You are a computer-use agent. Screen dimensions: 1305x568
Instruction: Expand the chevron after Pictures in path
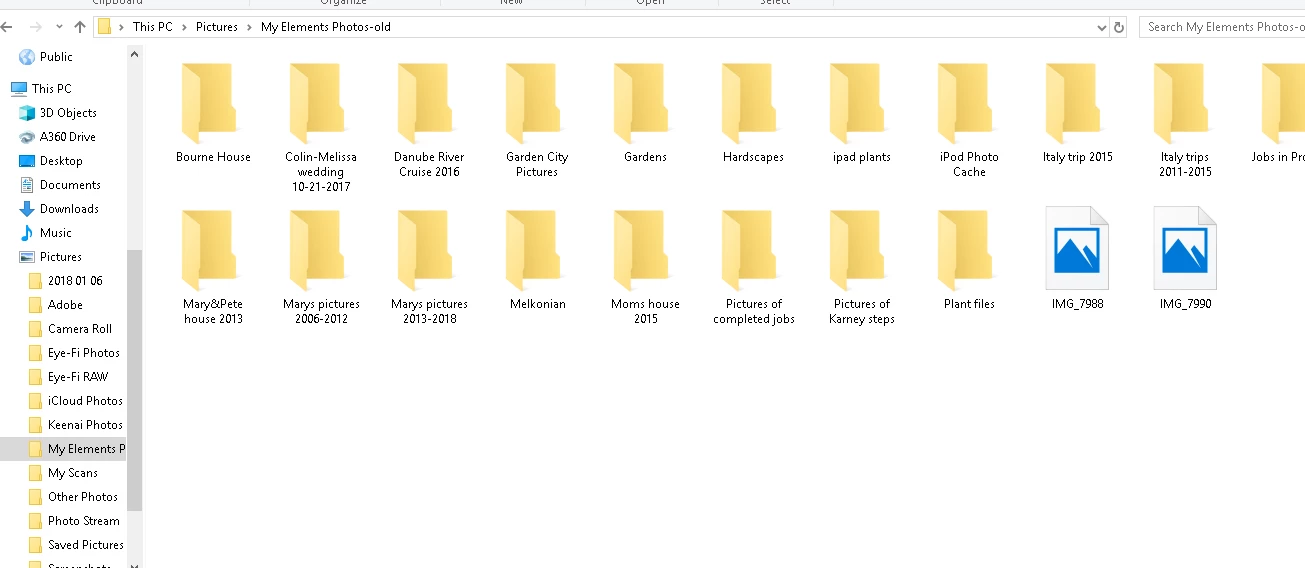point(248,27)
